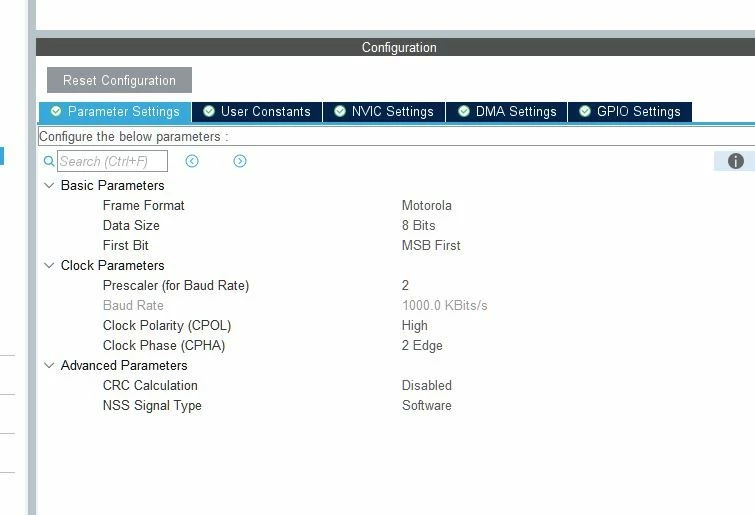Click the magnifier search icon

coord(49,161)
